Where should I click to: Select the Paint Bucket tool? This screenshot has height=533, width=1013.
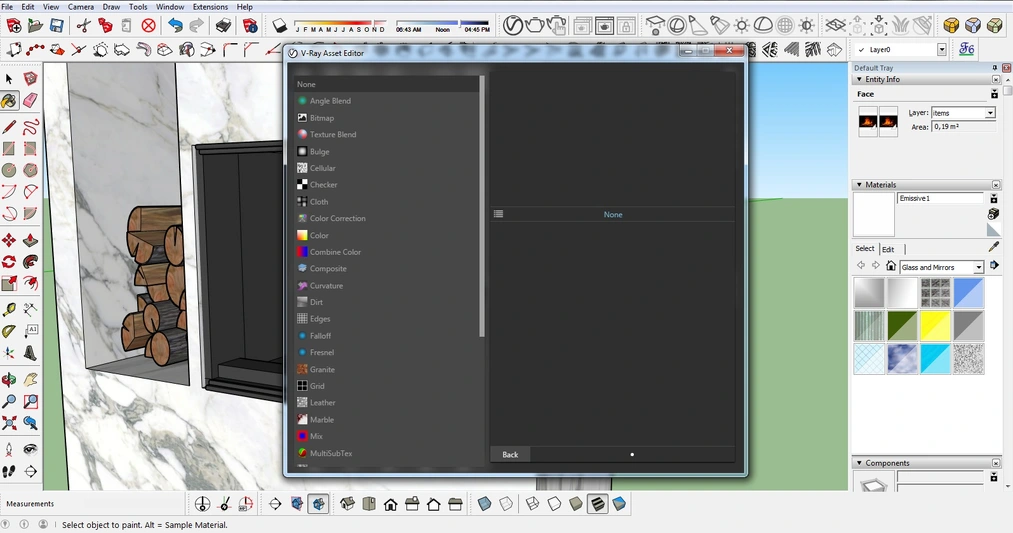point(9,101)
